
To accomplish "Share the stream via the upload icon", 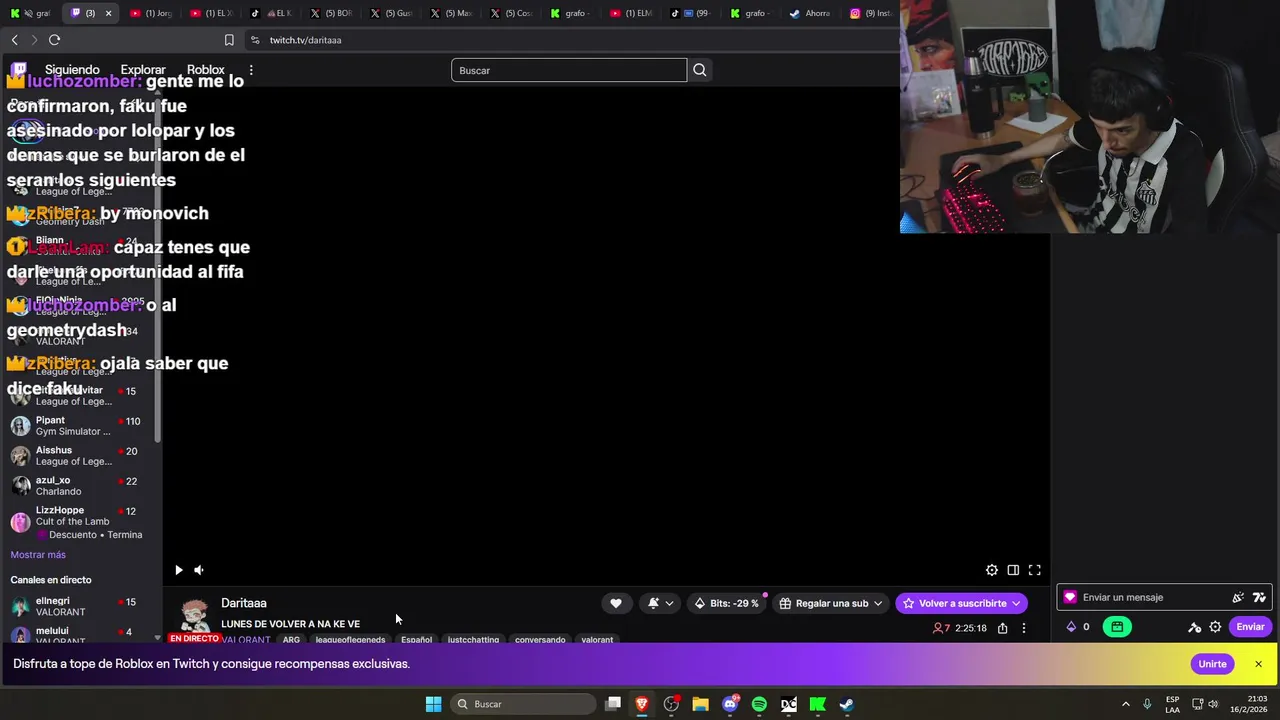I will 1003,628.
